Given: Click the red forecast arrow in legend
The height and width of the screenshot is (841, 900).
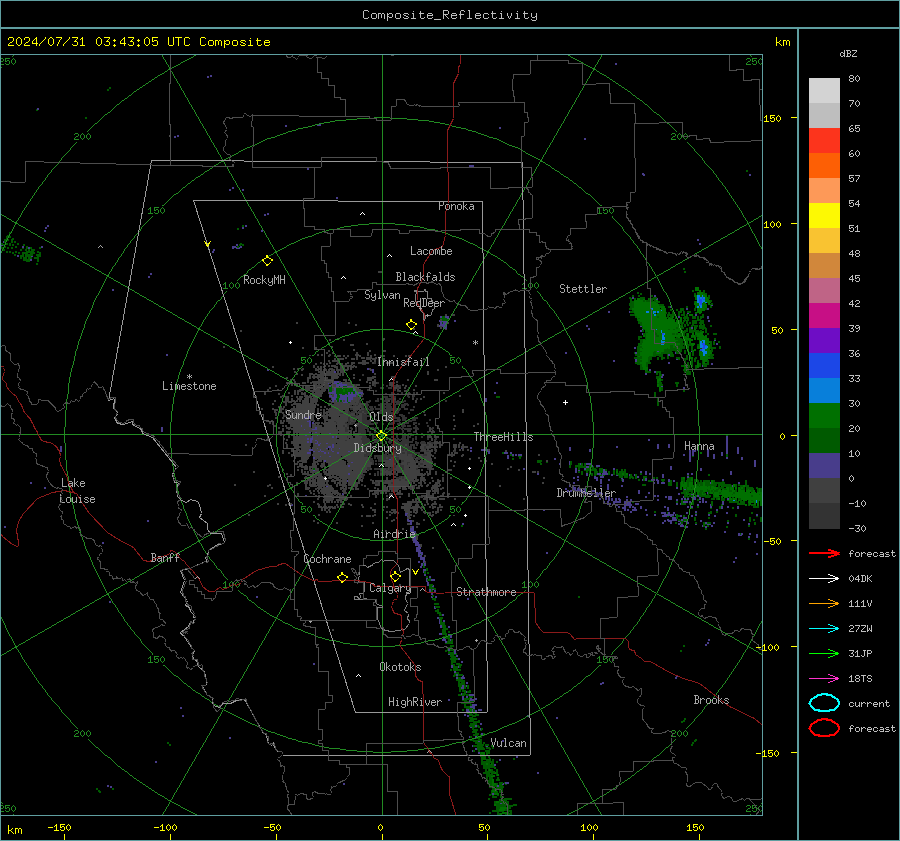Looking at the screenshot, I should pos(824,553).
